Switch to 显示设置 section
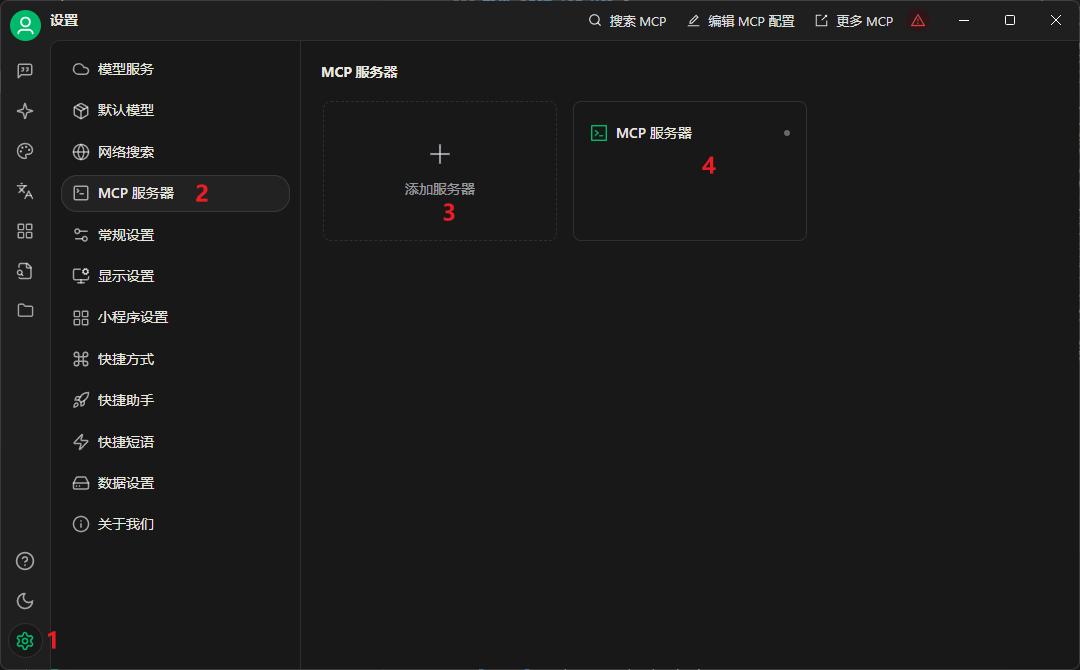Viewport: 1080px width, 670px height. (125, 275)
